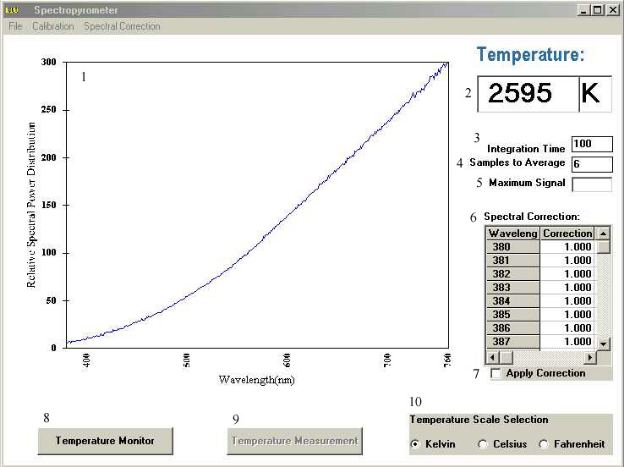Open the File menu
Viewport: 624px width, 467px height.
pyautogui.click(x=16, y=26)
